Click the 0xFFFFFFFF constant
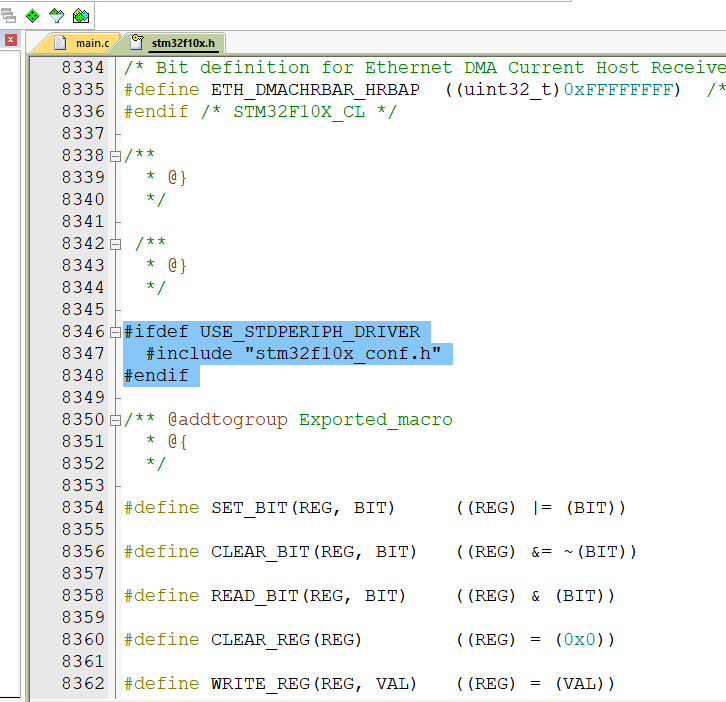This screenshot has height=702, width=726. click(618, 90)
